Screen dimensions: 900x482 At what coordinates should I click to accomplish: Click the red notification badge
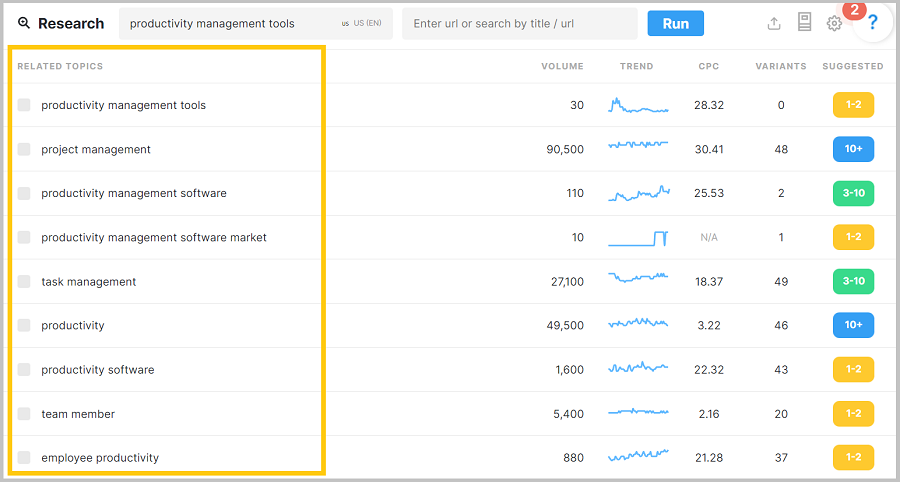pyautogui.click(x=855, y=10)
